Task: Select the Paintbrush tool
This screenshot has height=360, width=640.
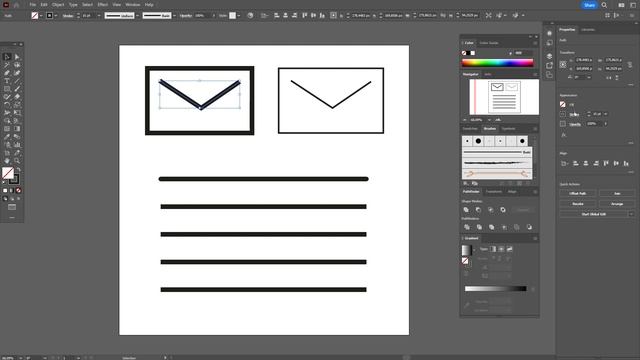Action: click(x=17, y=89)
